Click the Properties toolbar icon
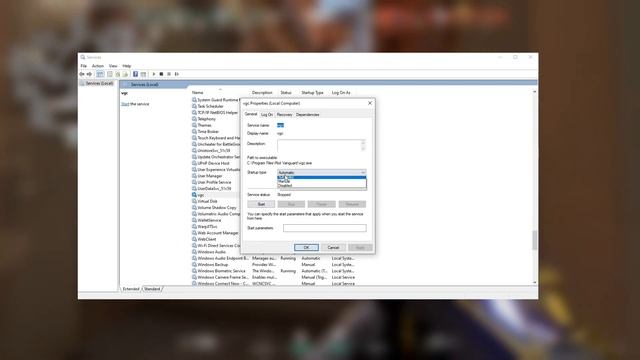The height and width of the screenshot is (360, 640). (110, 74)
